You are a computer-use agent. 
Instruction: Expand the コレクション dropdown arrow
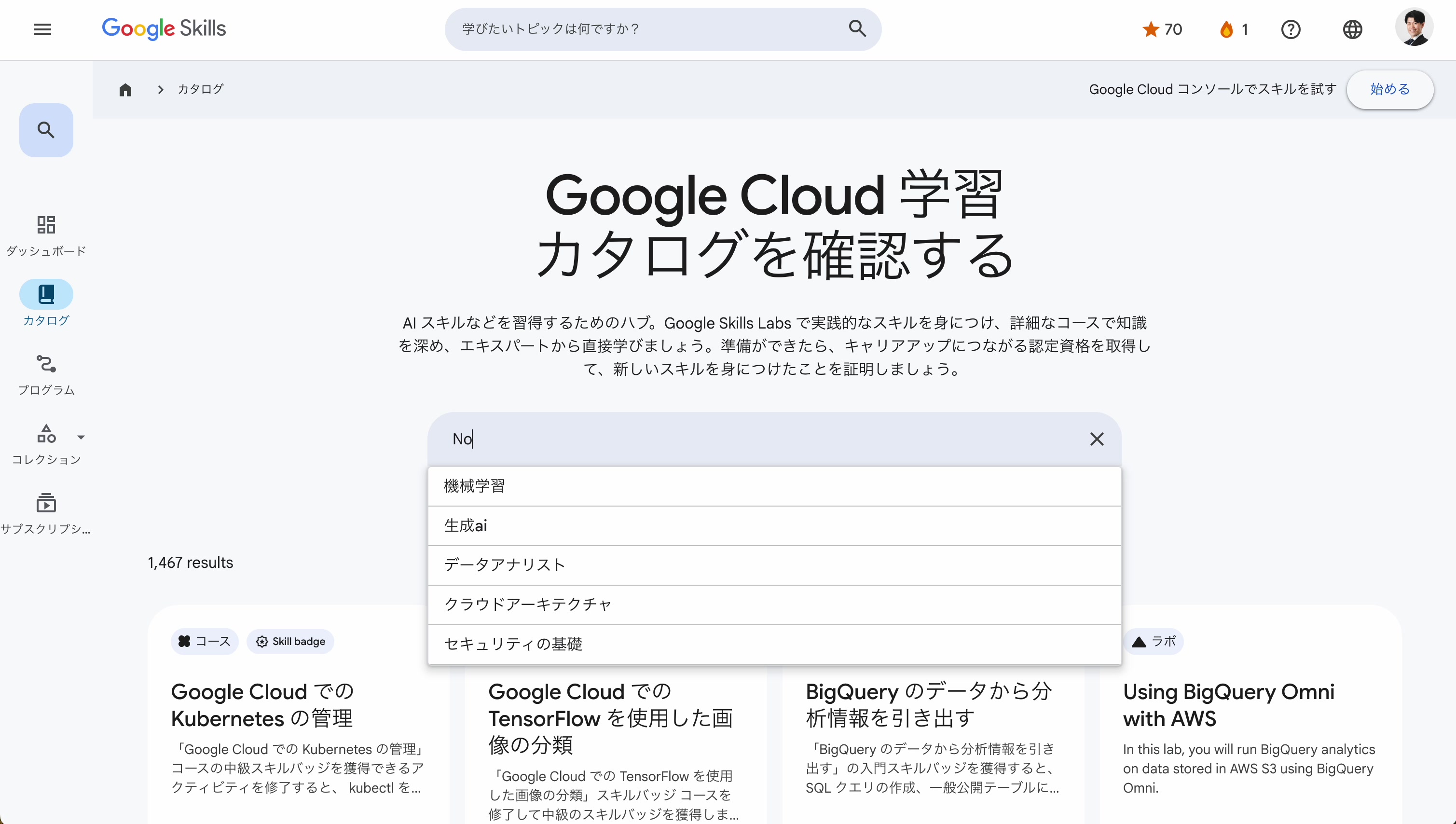click(82, 437)
